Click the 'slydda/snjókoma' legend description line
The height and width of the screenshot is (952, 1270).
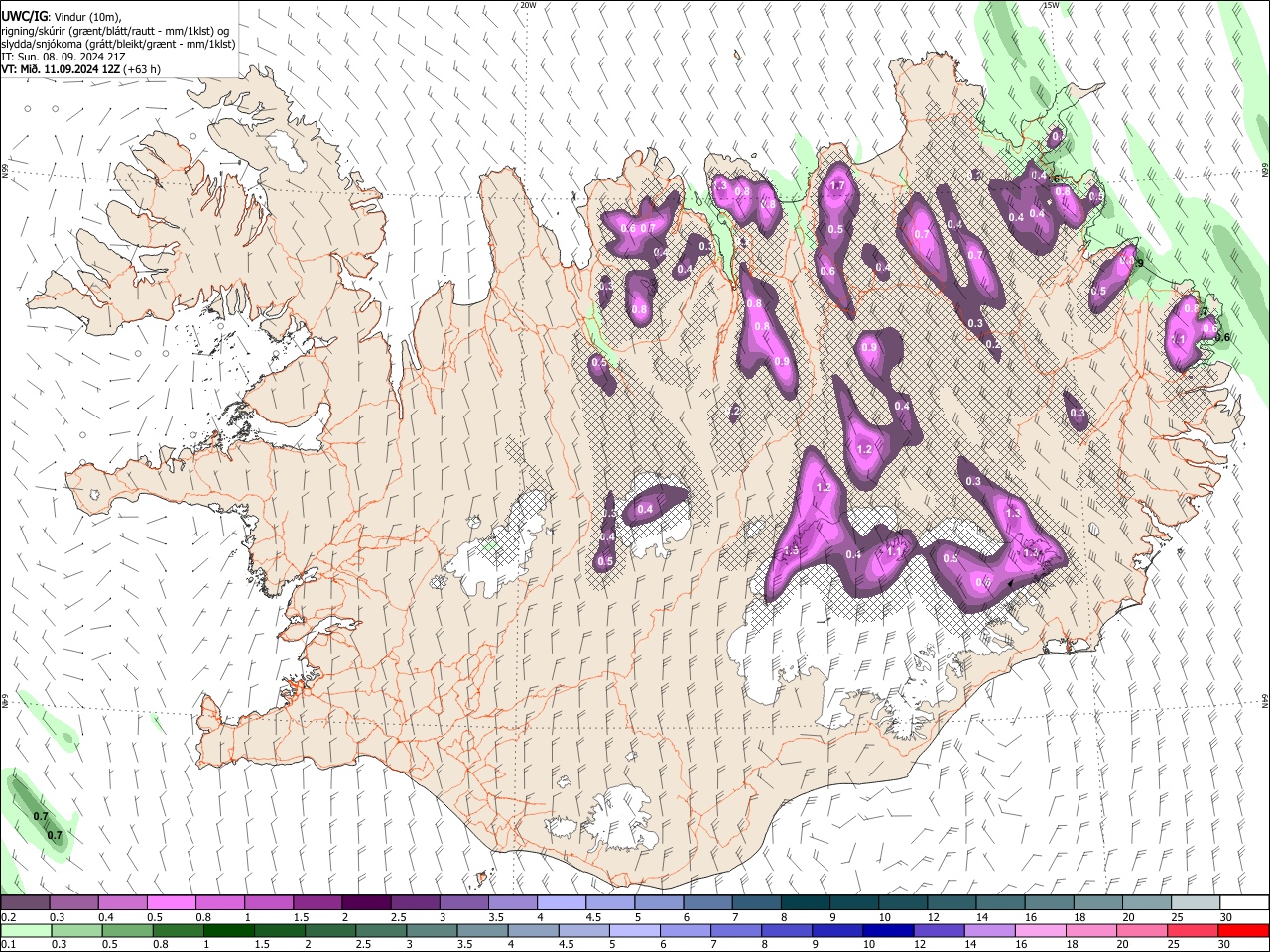click(x=118, y=44)
